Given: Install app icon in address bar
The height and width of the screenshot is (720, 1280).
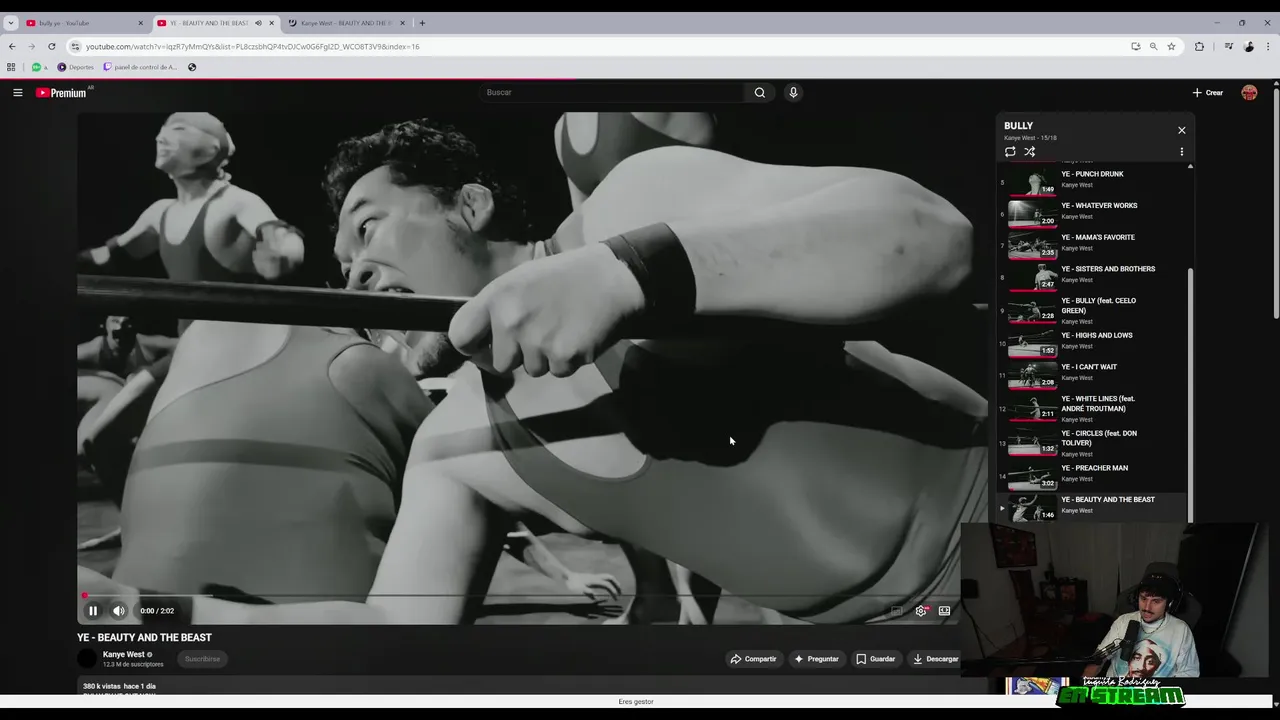Looking at the screenshot, I should pos(1135,46).
